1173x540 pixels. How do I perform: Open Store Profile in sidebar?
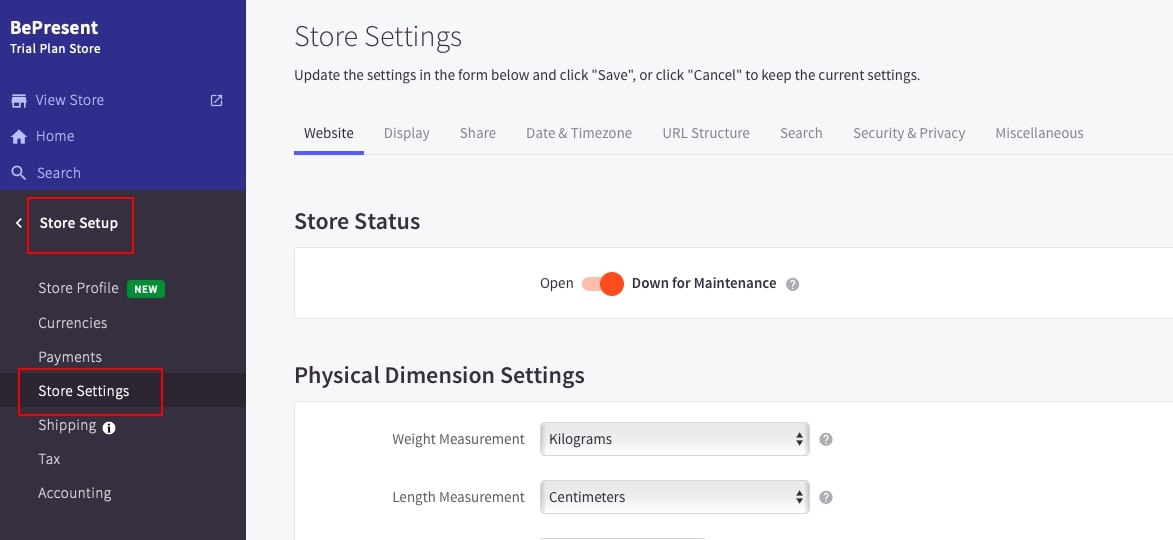coord(78,288)
